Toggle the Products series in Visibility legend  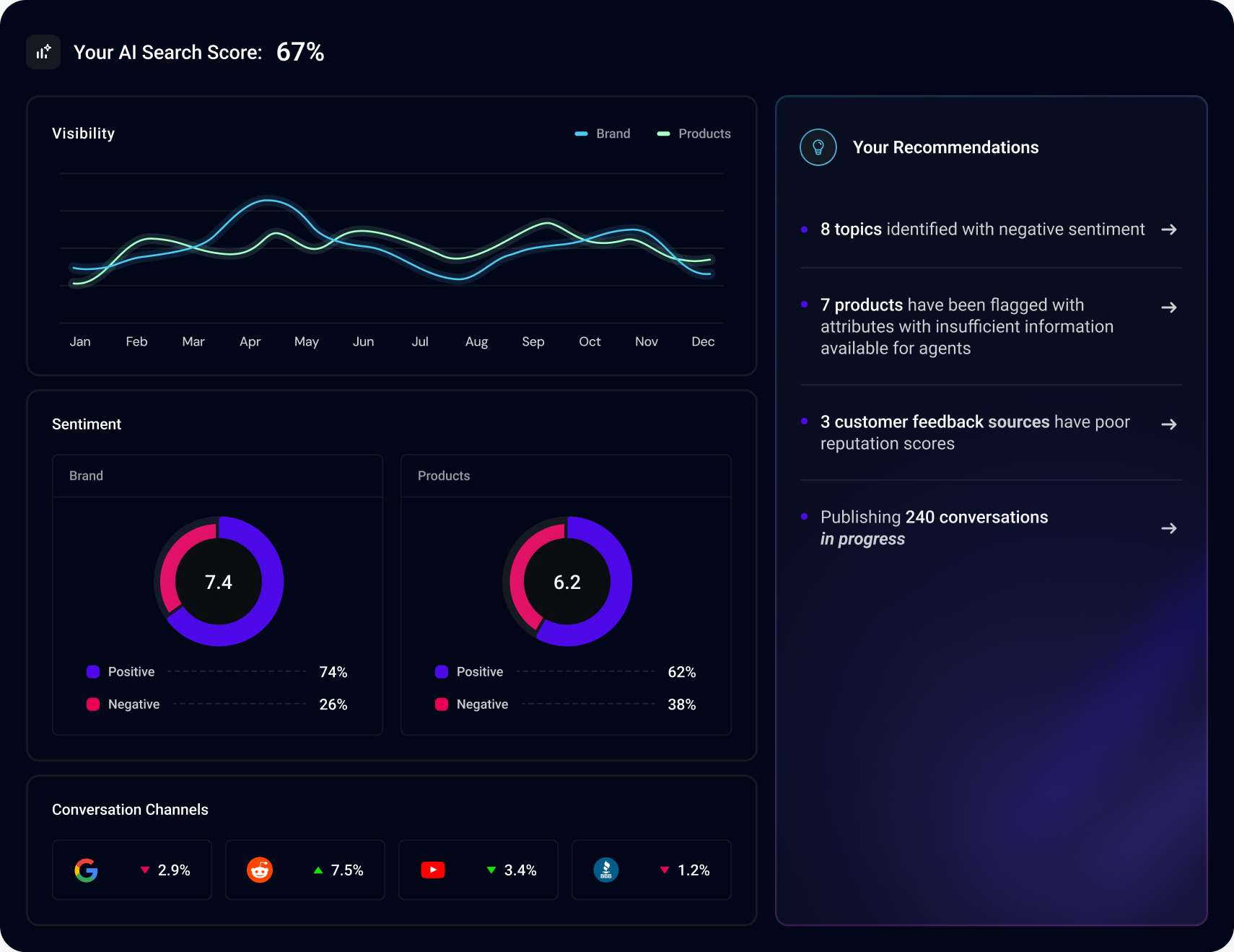click(694, 134)
